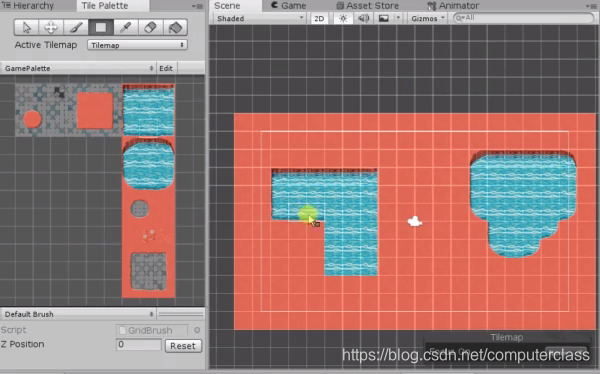Open the Default Brush dropdown
The height and width of the screenshot is (374, 600).
point(78,314)
